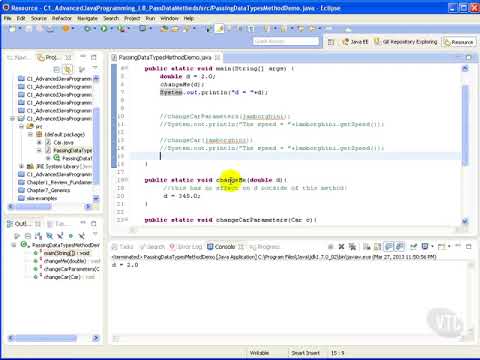Toggle the green dot filter in Outline

[71, 236]
